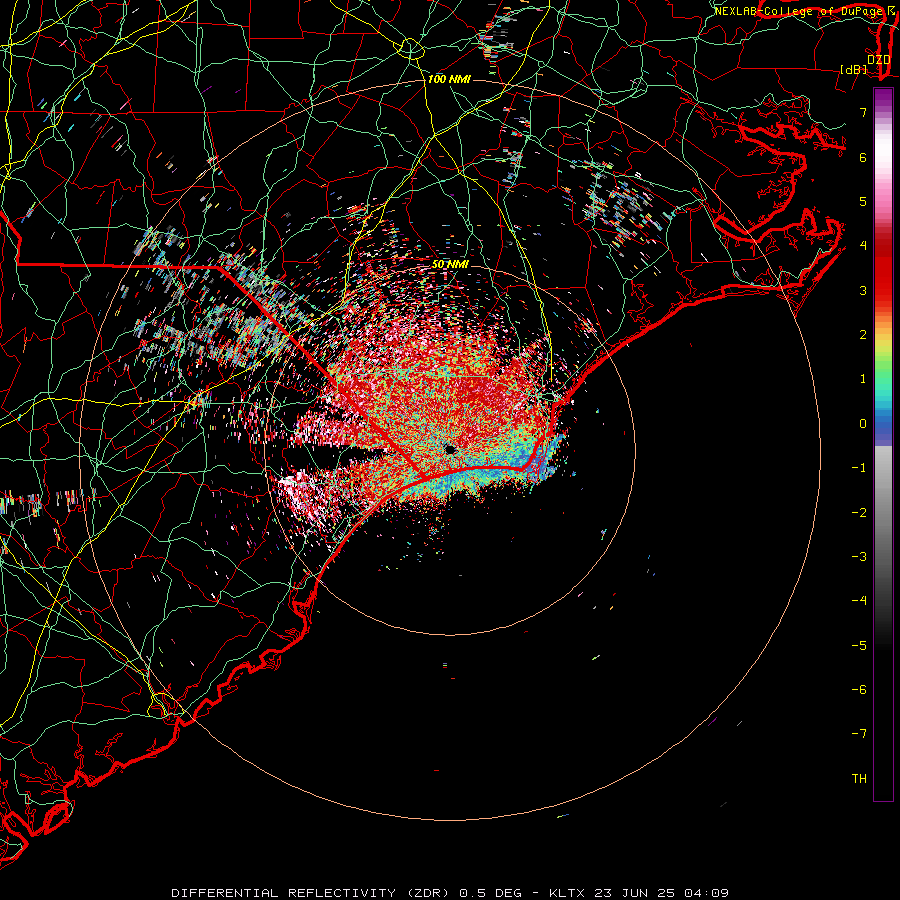Click the '-3' value on the color scale
Viewport: 900px width, 900px height.
click(x=859, y=557)
